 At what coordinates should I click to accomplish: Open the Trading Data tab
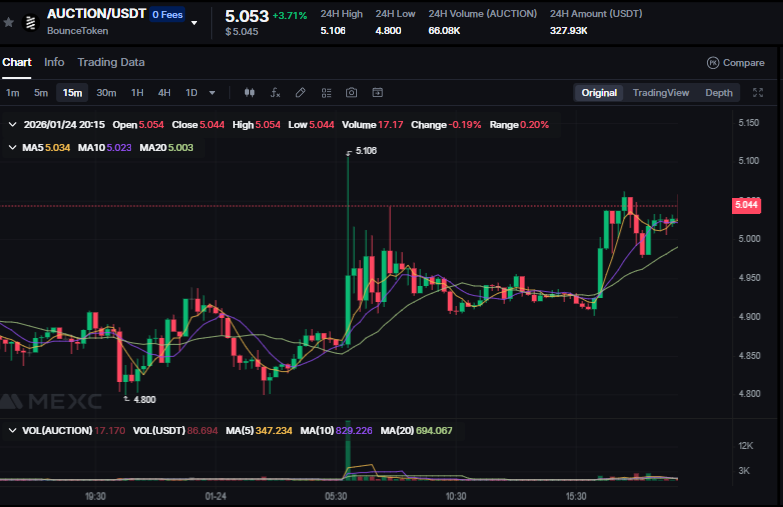111,62
